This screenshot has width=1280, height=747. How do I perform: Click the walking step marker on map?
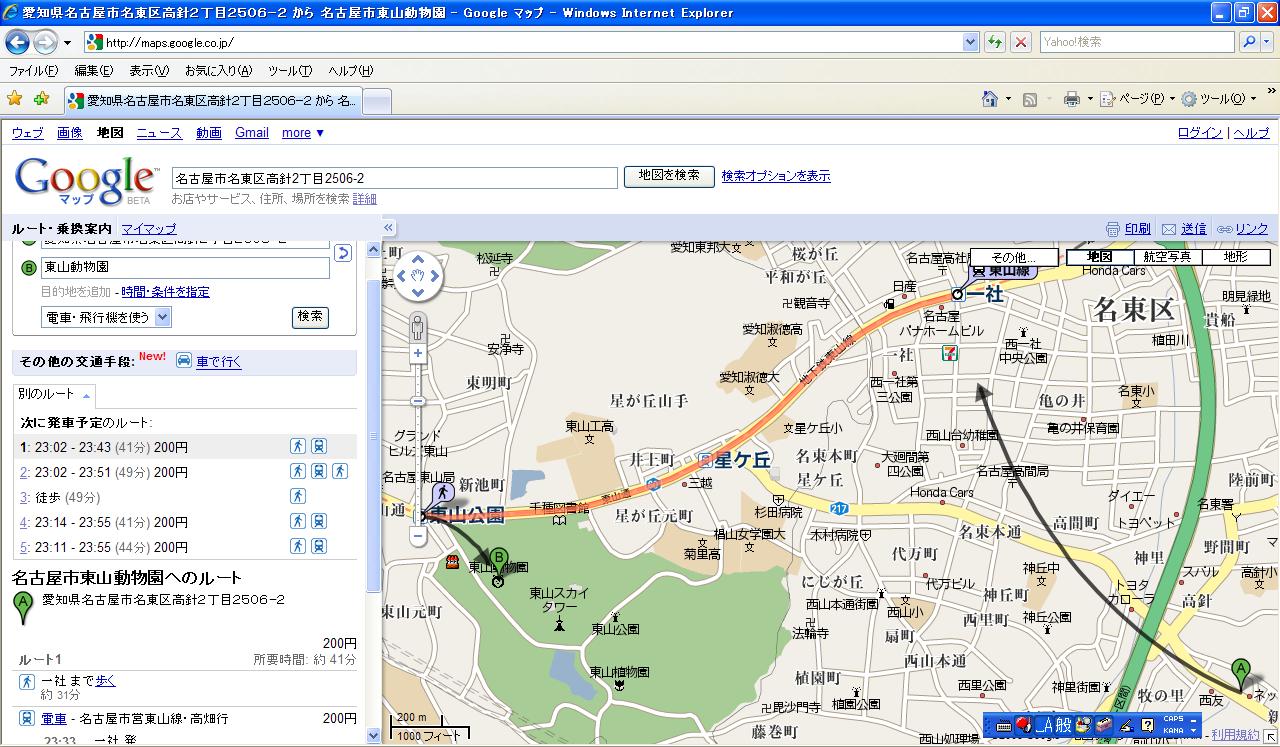coord(443,493)
